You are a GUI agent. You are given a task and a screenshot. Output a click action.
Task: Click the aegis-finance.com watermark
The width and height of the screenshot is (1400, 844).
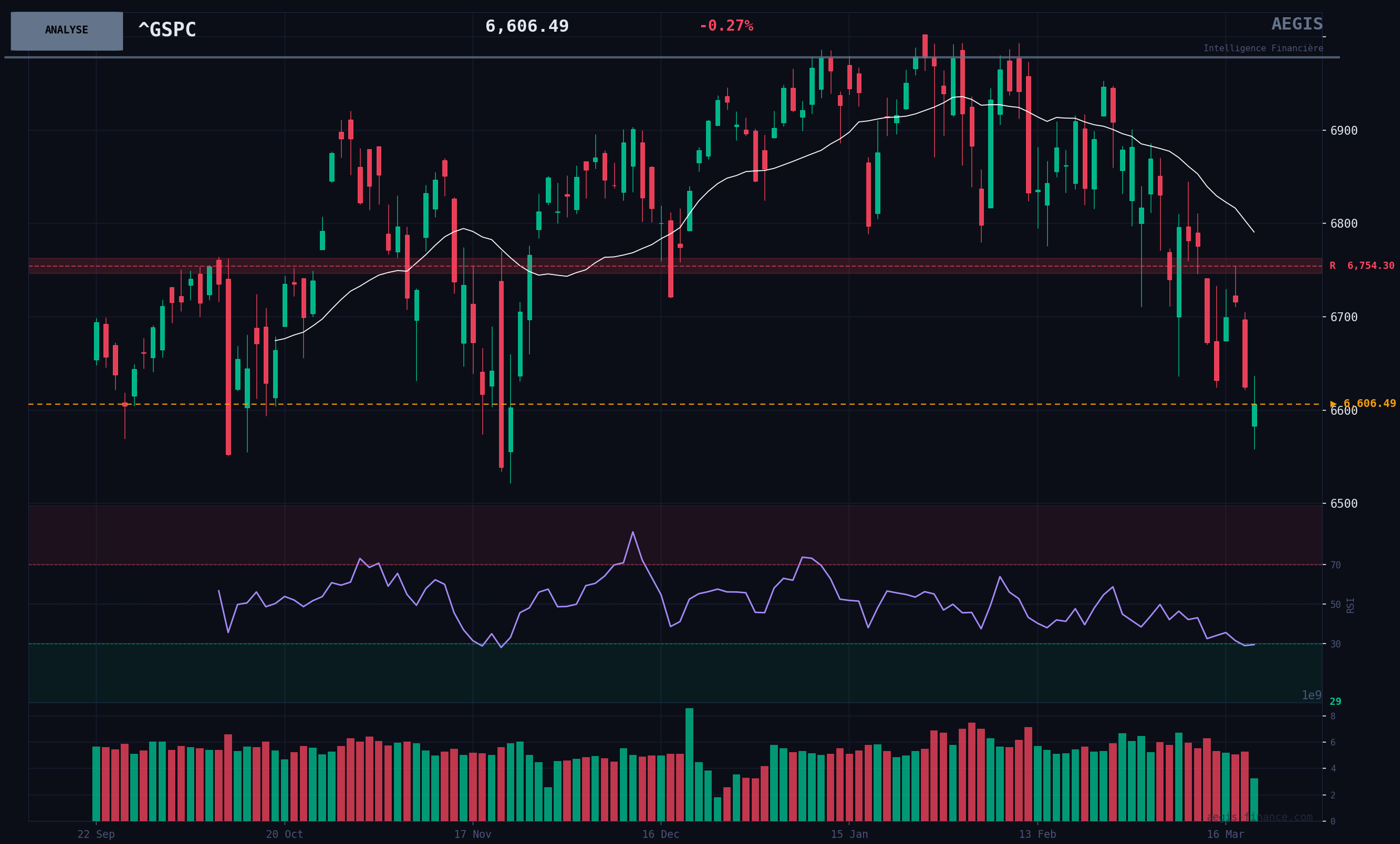pyautogui.click(x=1259, y=817)
